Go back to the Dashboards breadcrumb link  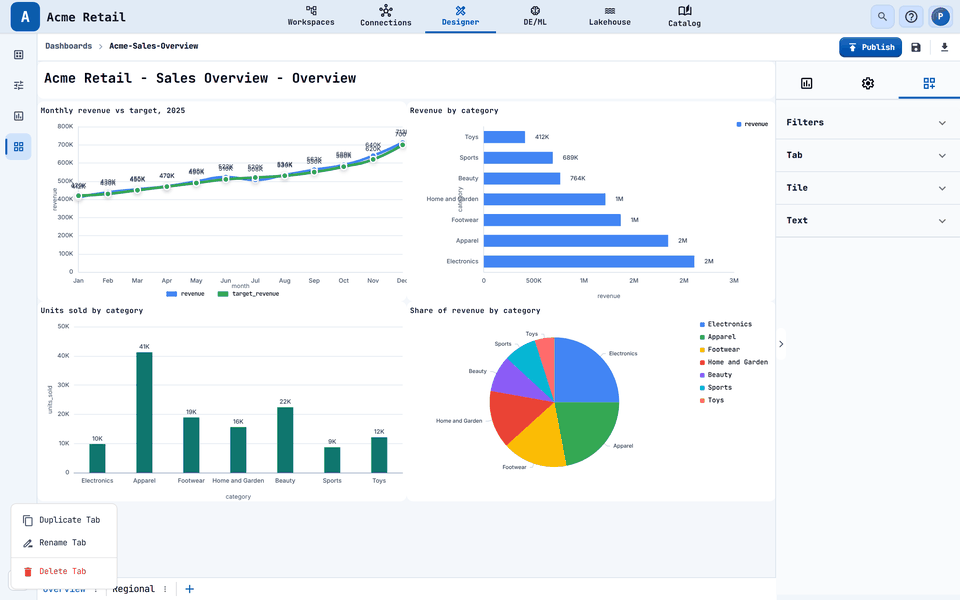pos(69,46)
